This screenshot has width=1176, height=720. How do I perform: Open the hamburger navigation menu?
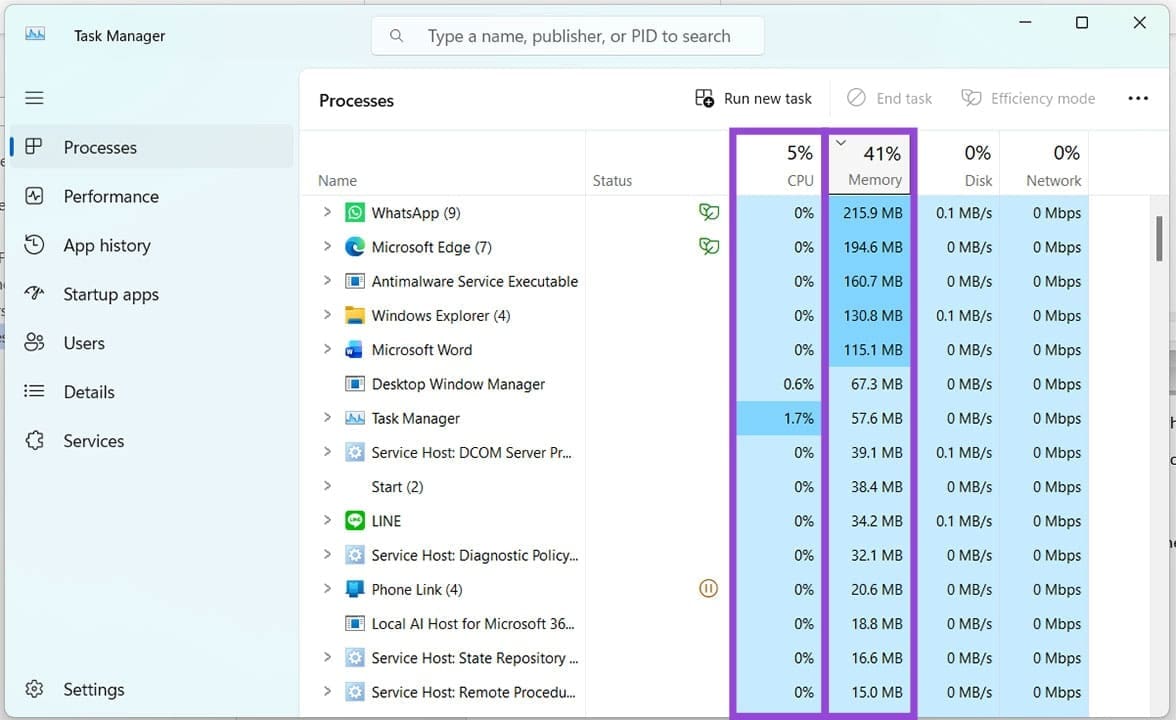tap(34, 97)
